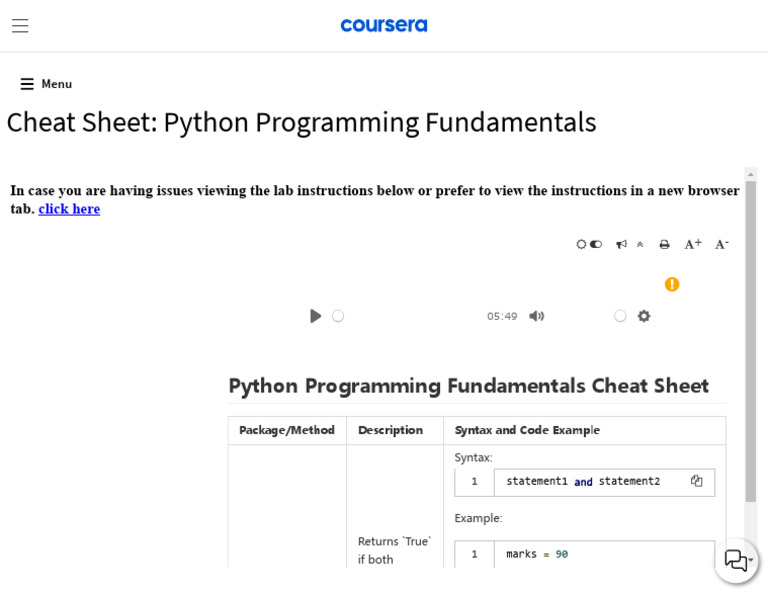
Task: Print the cheat sheet with printer icon
Action: point(664,244)
